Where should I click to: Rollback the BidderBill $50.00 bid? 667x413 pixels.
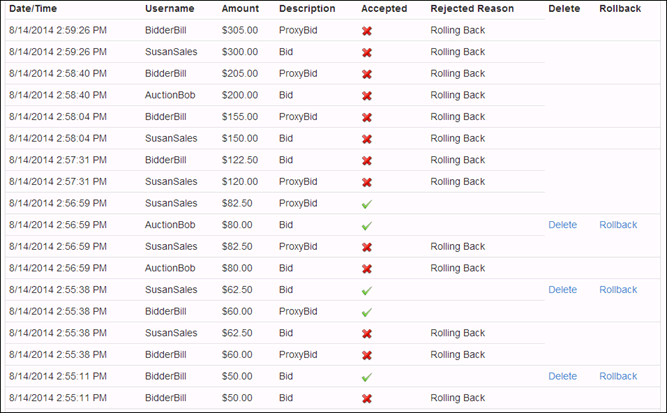pyautogui.click(x=618, y=376)
